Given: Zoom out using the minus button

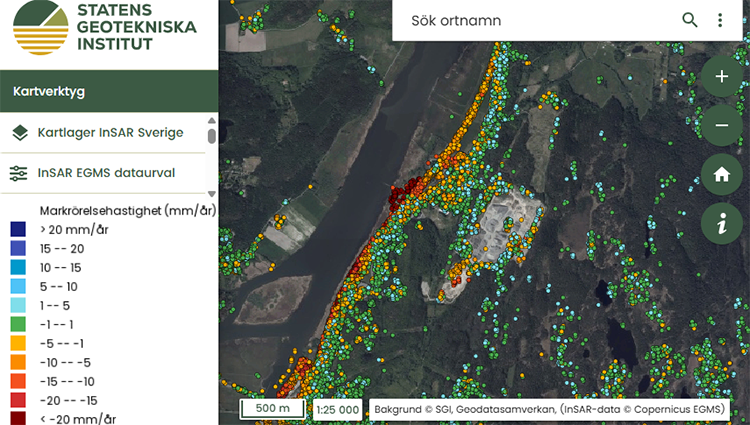Looking at the screenshot, I should coord(721,125).
